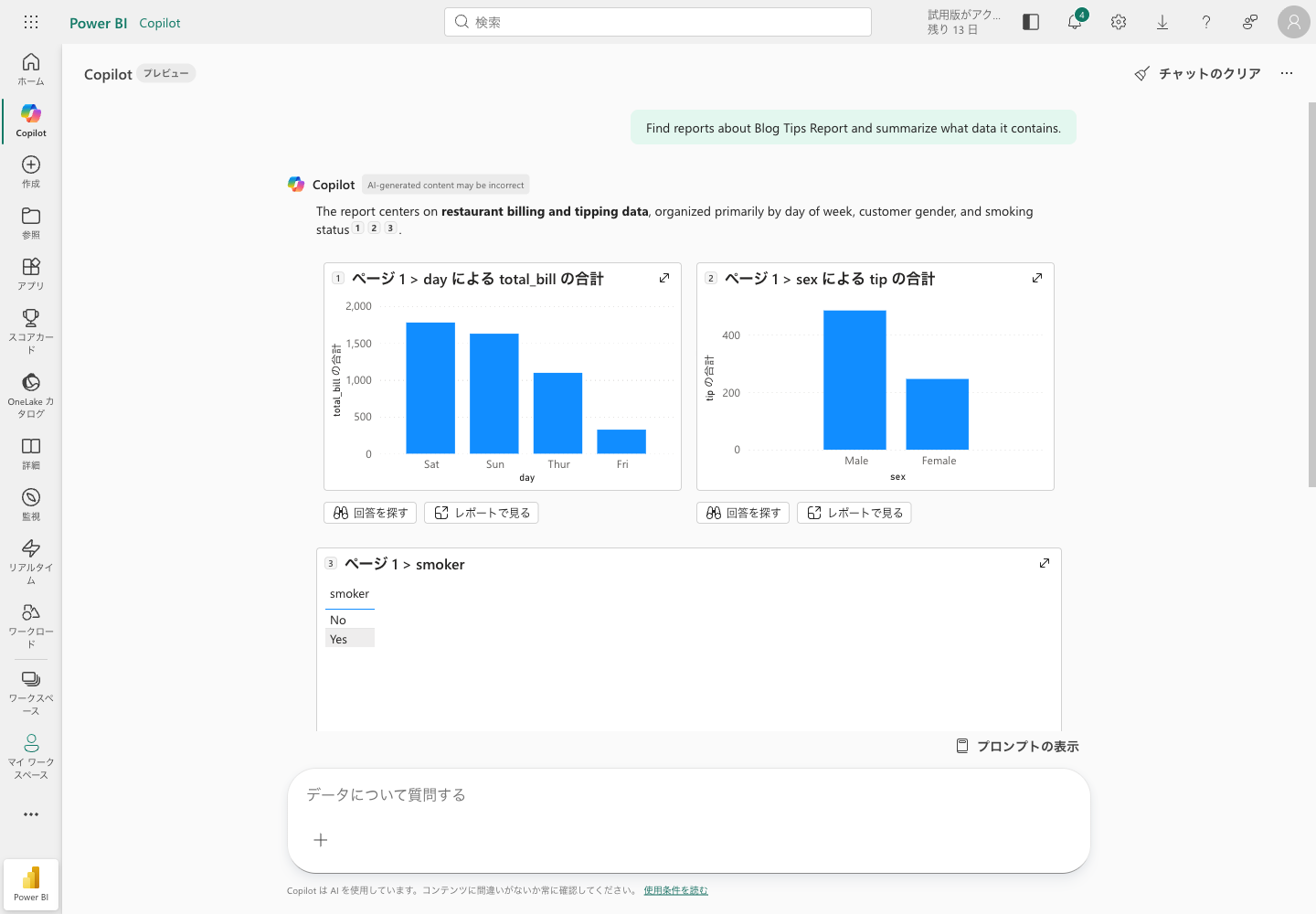
Task: Select smoker value No
Action: coord(350,620)
